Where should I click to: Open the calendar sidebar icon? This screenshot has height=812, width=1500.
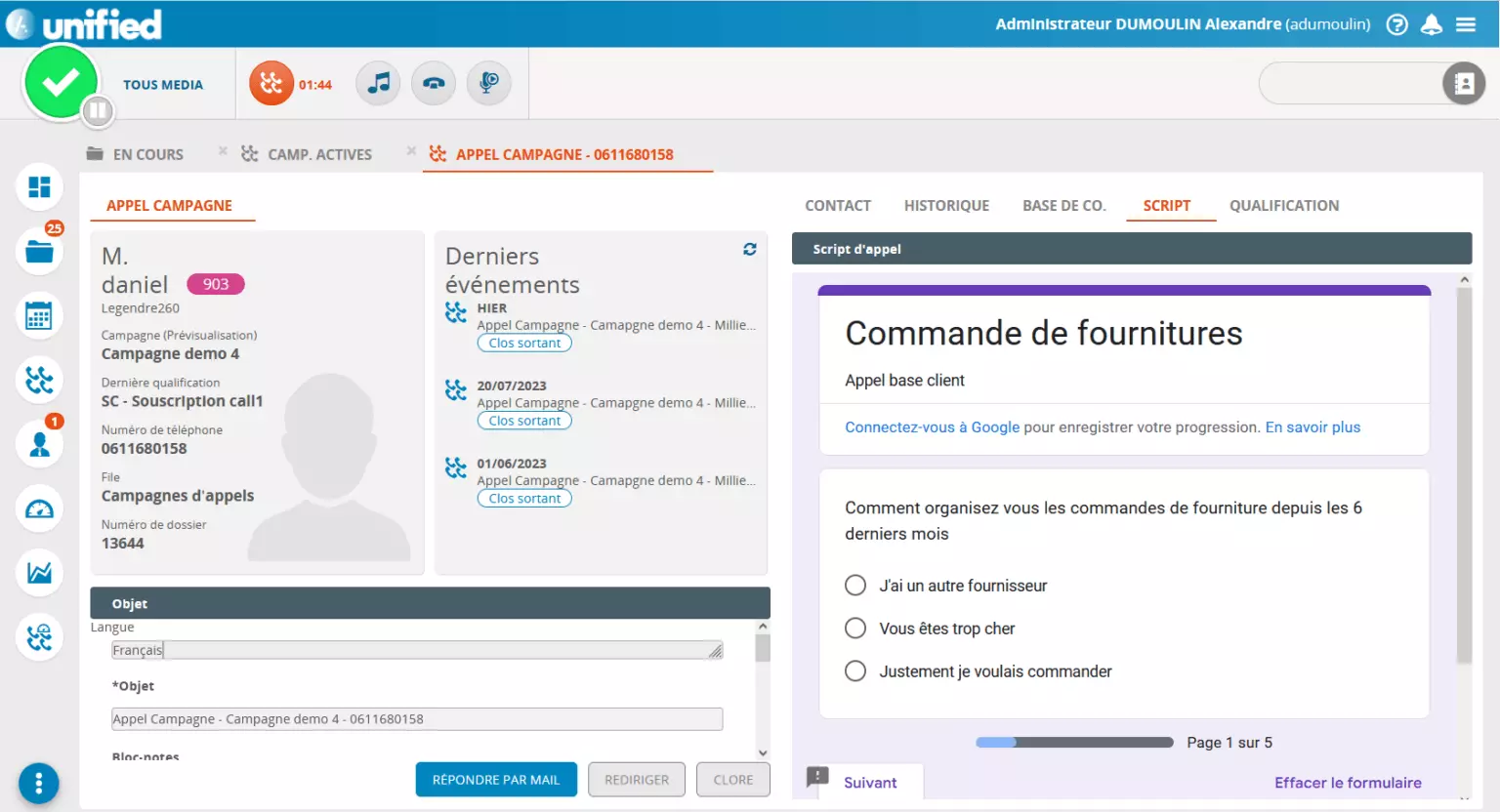click(x=39, y=316)
